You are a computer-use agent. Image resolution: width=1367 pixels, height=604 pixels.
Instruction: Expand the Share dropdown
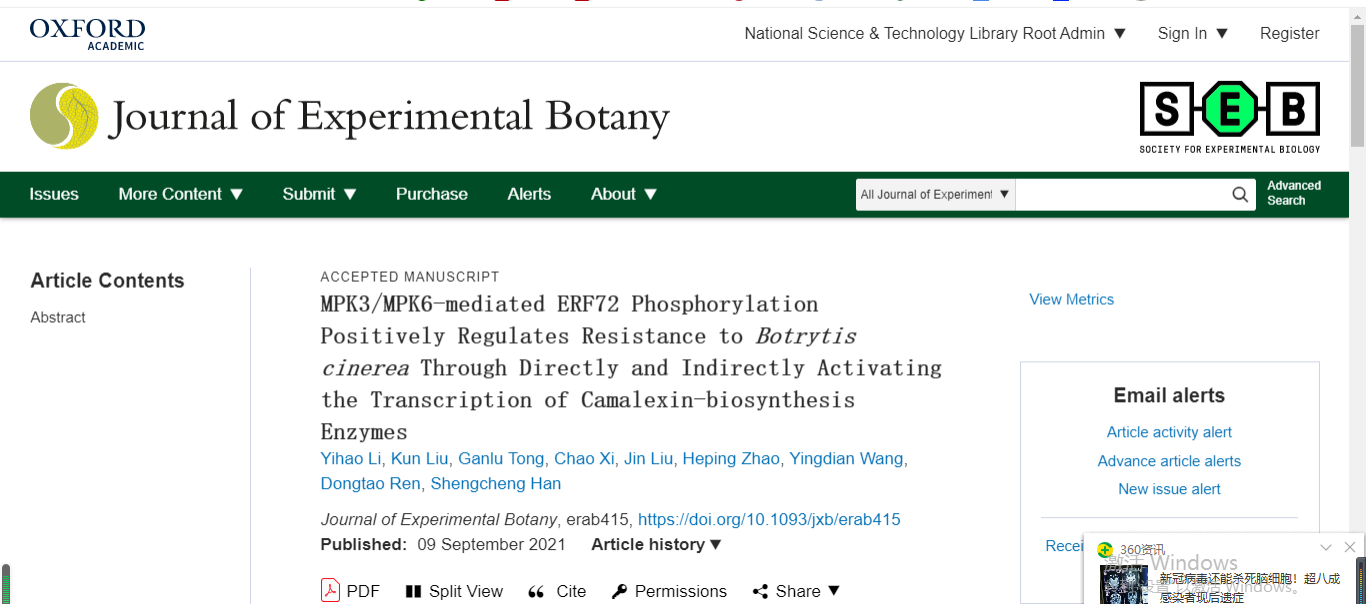(797, 591)
